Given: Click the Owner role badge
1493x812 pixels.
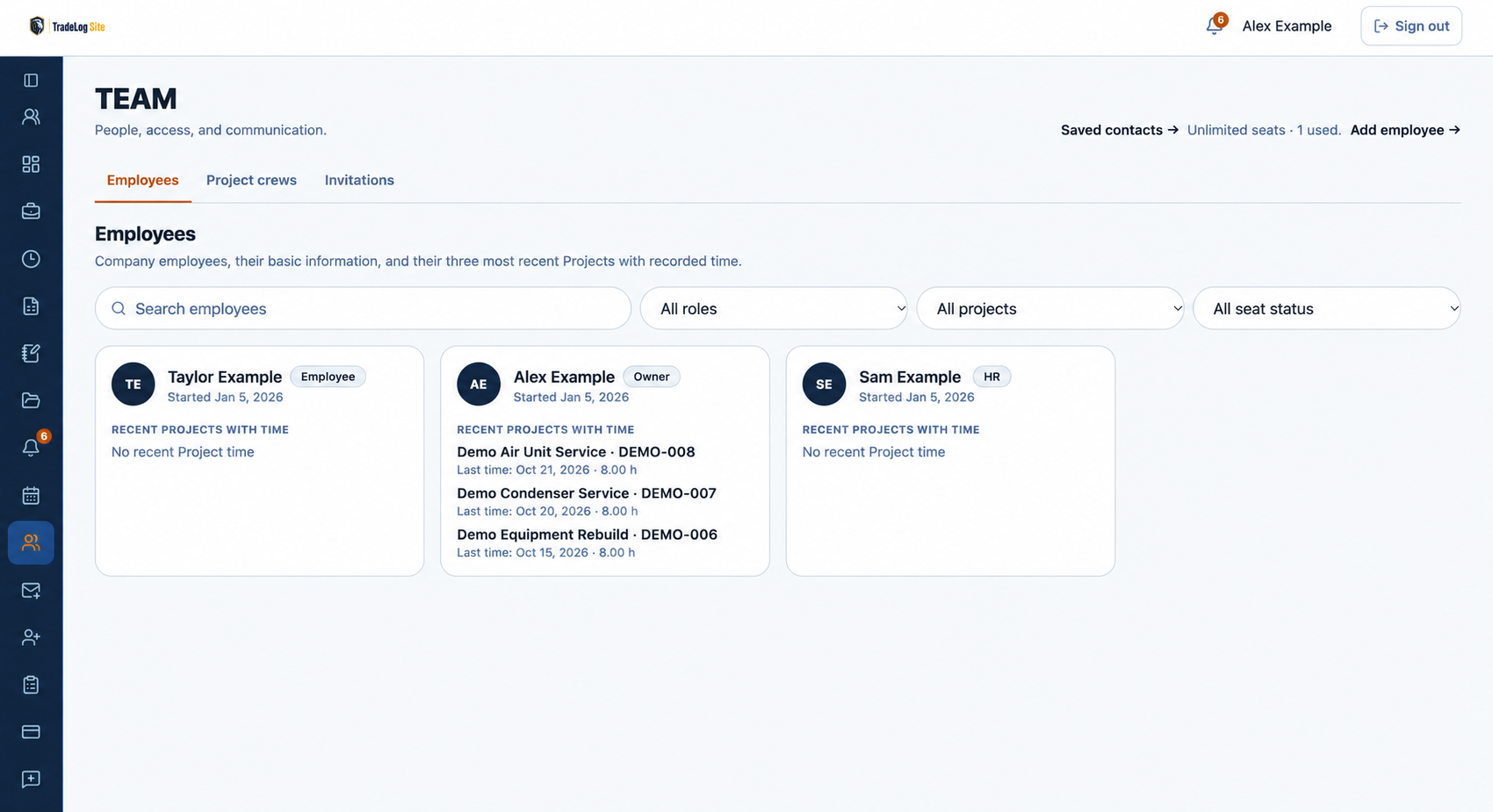Looking at the screenshot, I should [652, 377].
